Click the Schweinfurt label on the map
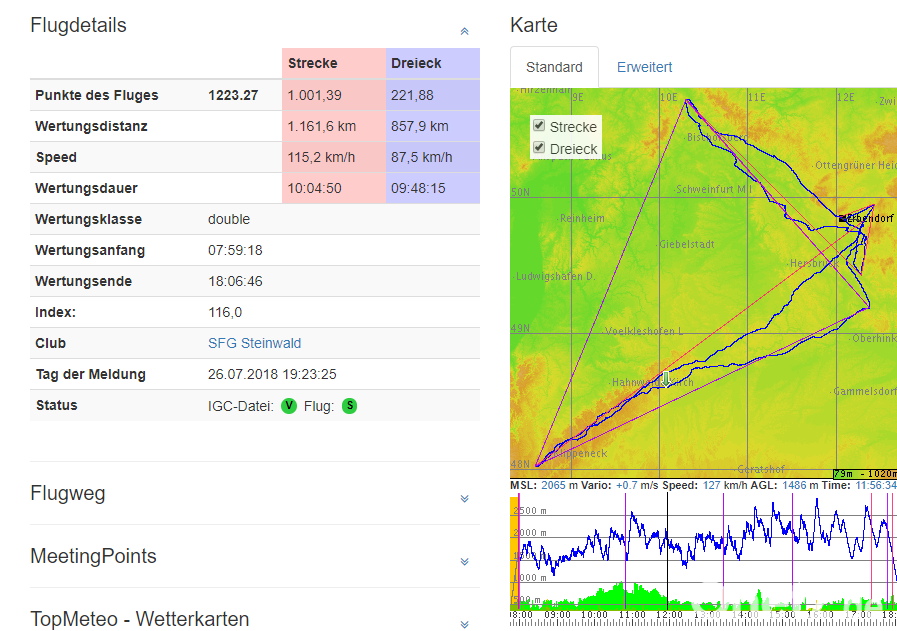 [712, 189]
